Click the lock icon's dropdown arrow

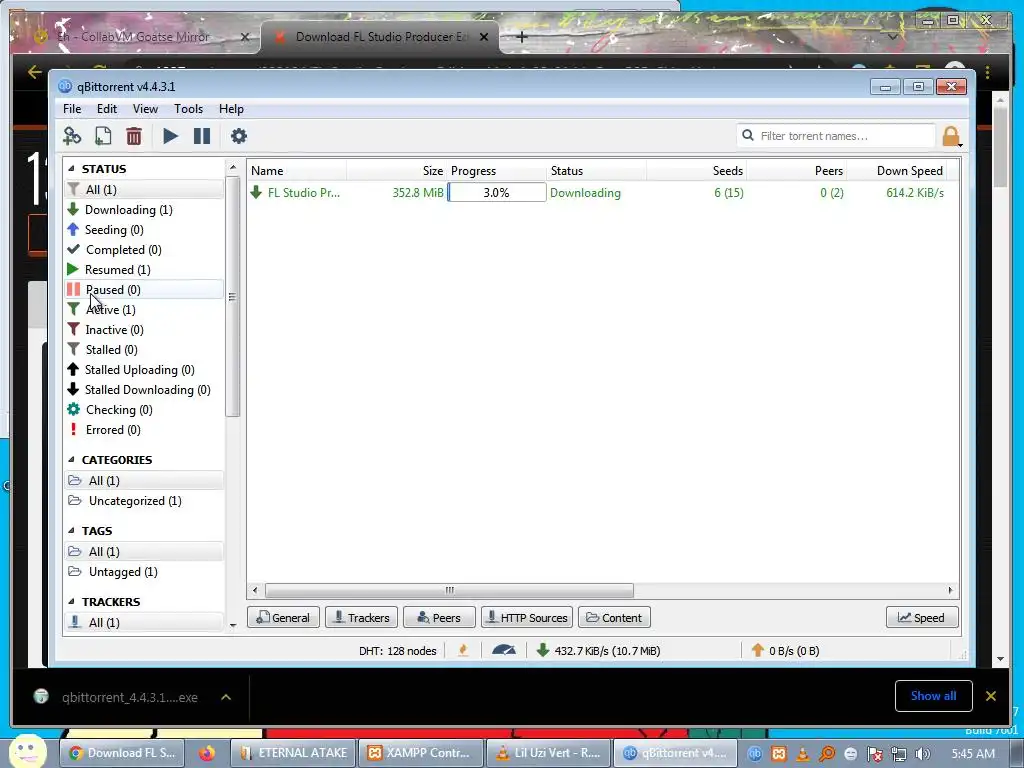click(961, 145)
